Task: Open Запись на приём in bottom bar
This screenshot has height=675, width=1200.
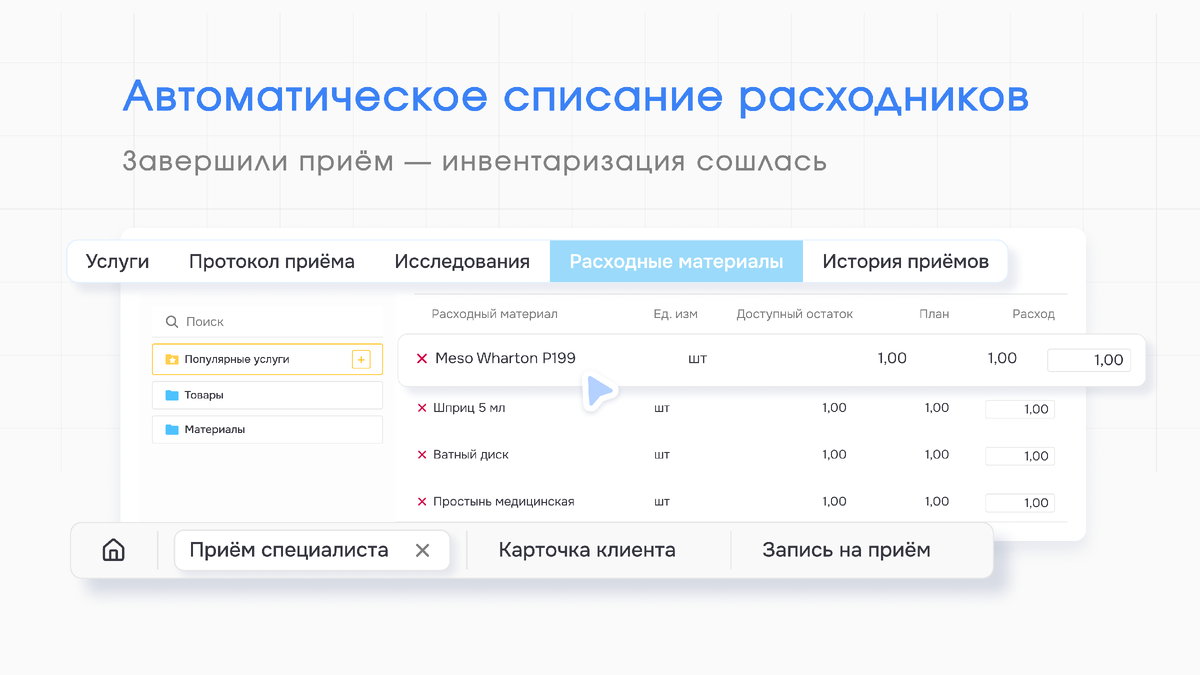Action: pyautogui.click(x=846, y=550)
